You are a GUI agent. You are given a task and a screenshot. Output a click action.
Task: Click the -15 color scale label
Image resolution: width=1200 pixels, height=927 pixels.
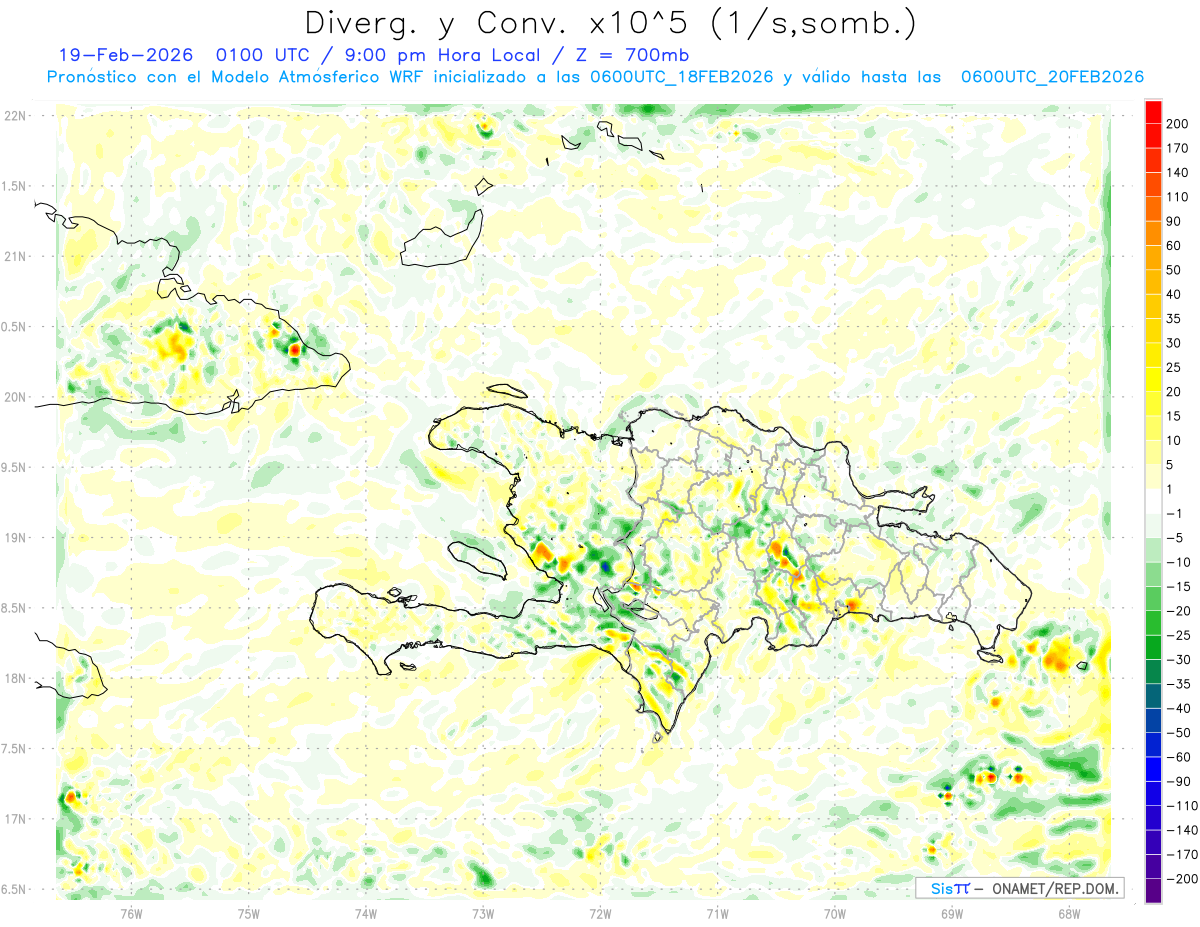(1178, 587)
